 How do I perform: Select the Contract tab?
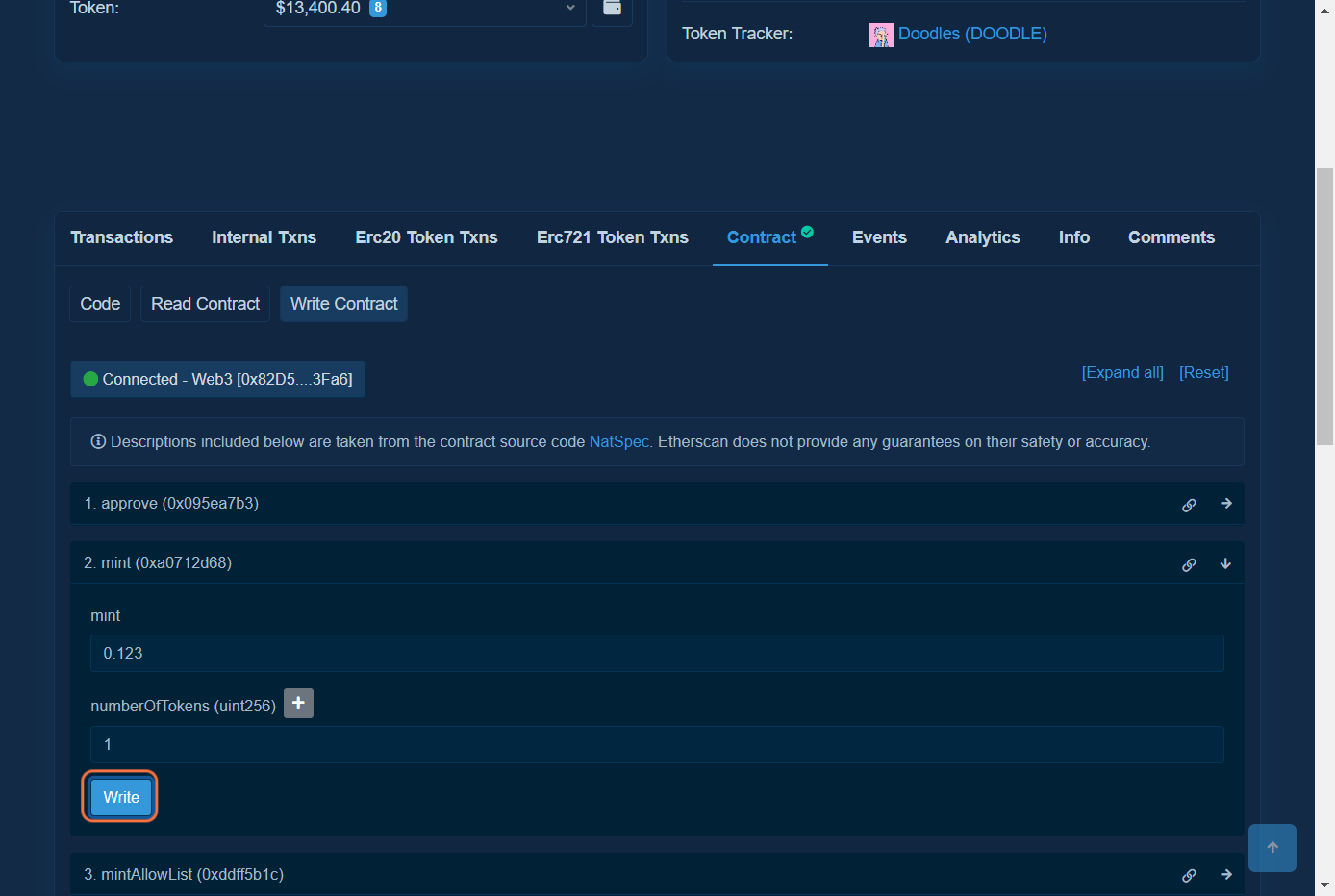(769, 237)
